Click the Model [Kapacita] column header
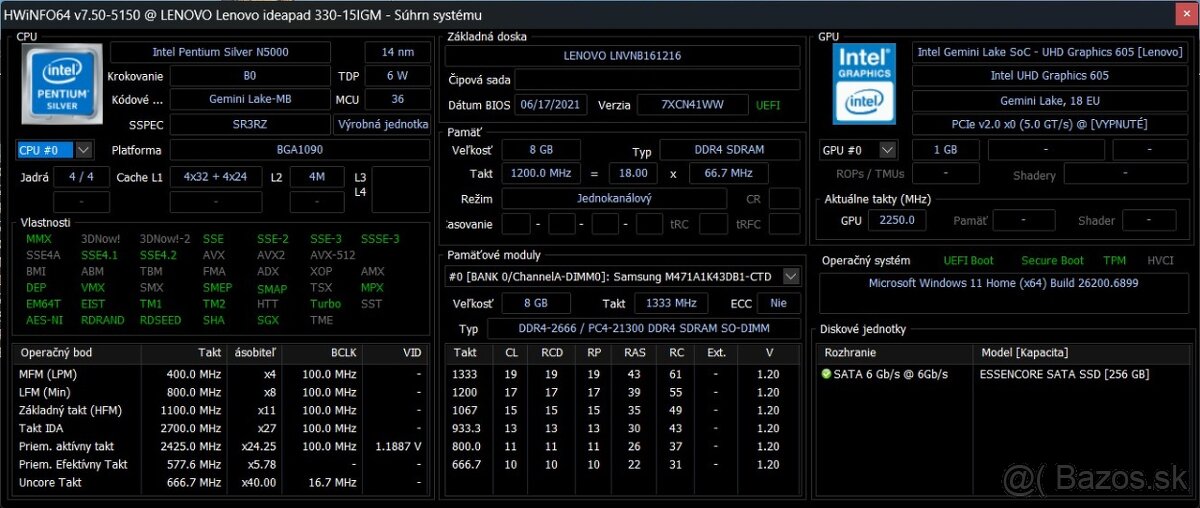This screenshot has height=508, width=1200. [1024, 353]
